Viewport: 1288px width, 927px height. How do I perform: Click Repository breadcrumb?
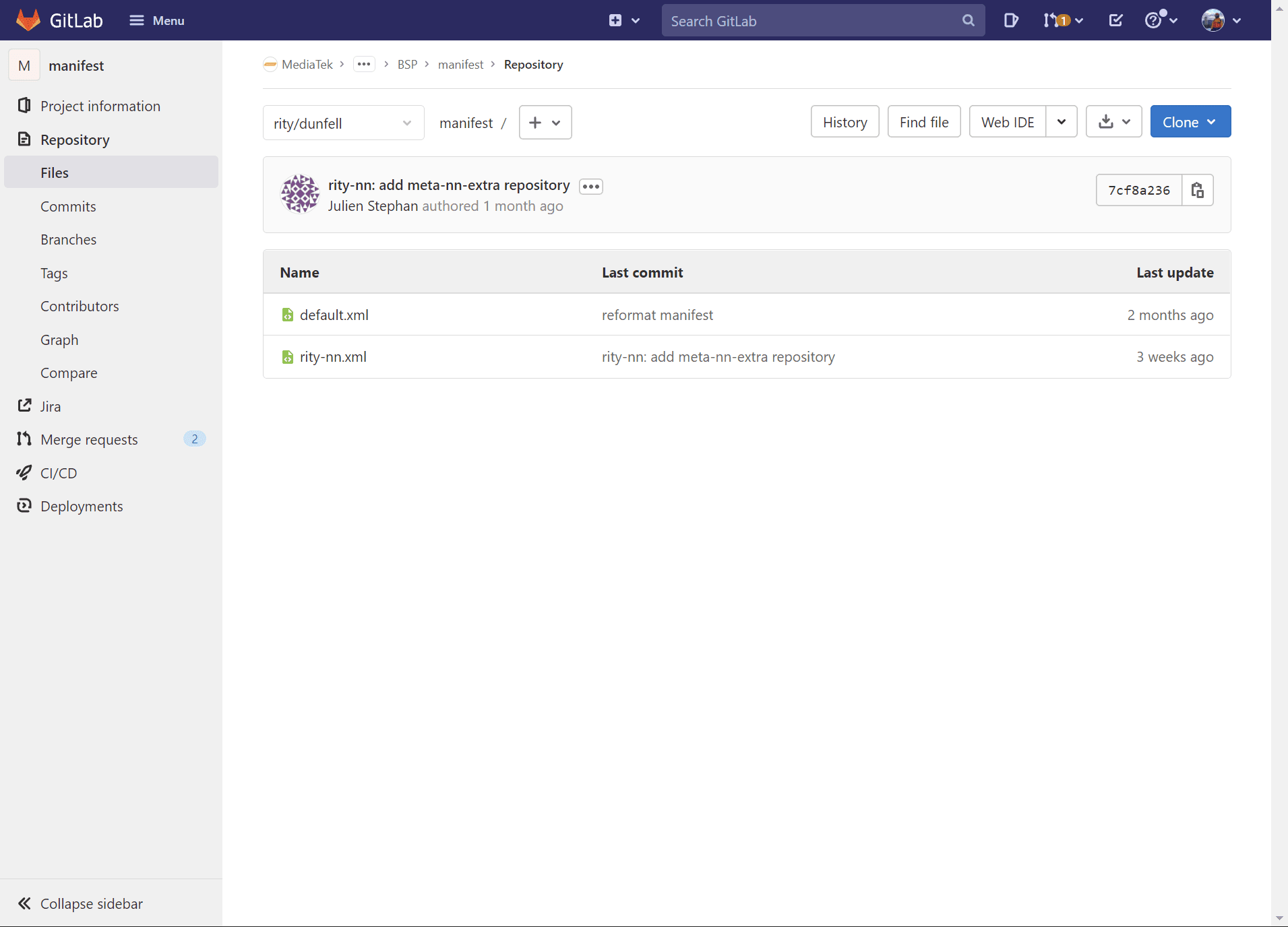pyautogui.click(x=533, y=64)
